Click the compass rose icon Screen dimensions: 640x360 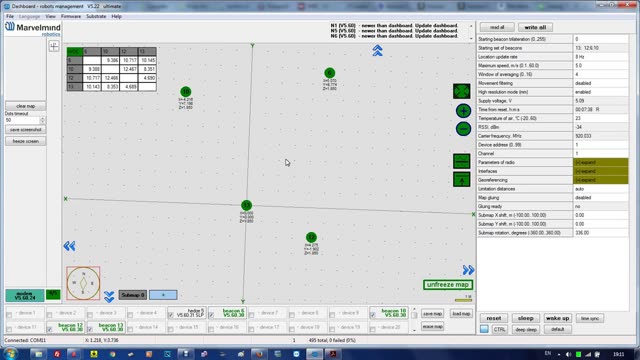83,283
